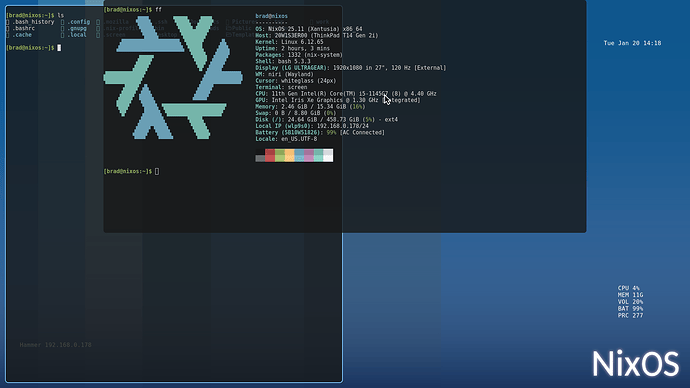Click the .cache entry in the ls output
Viewport: 690px width, 388px height.
tap(22, 35)
